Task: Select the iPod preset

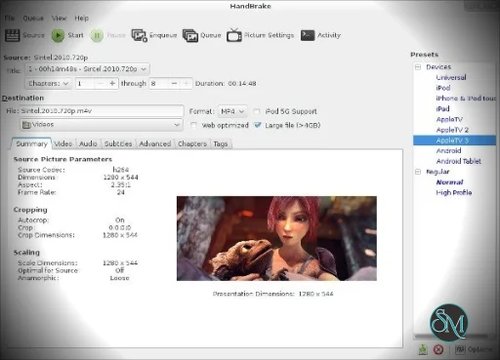Action: (443, 88)
